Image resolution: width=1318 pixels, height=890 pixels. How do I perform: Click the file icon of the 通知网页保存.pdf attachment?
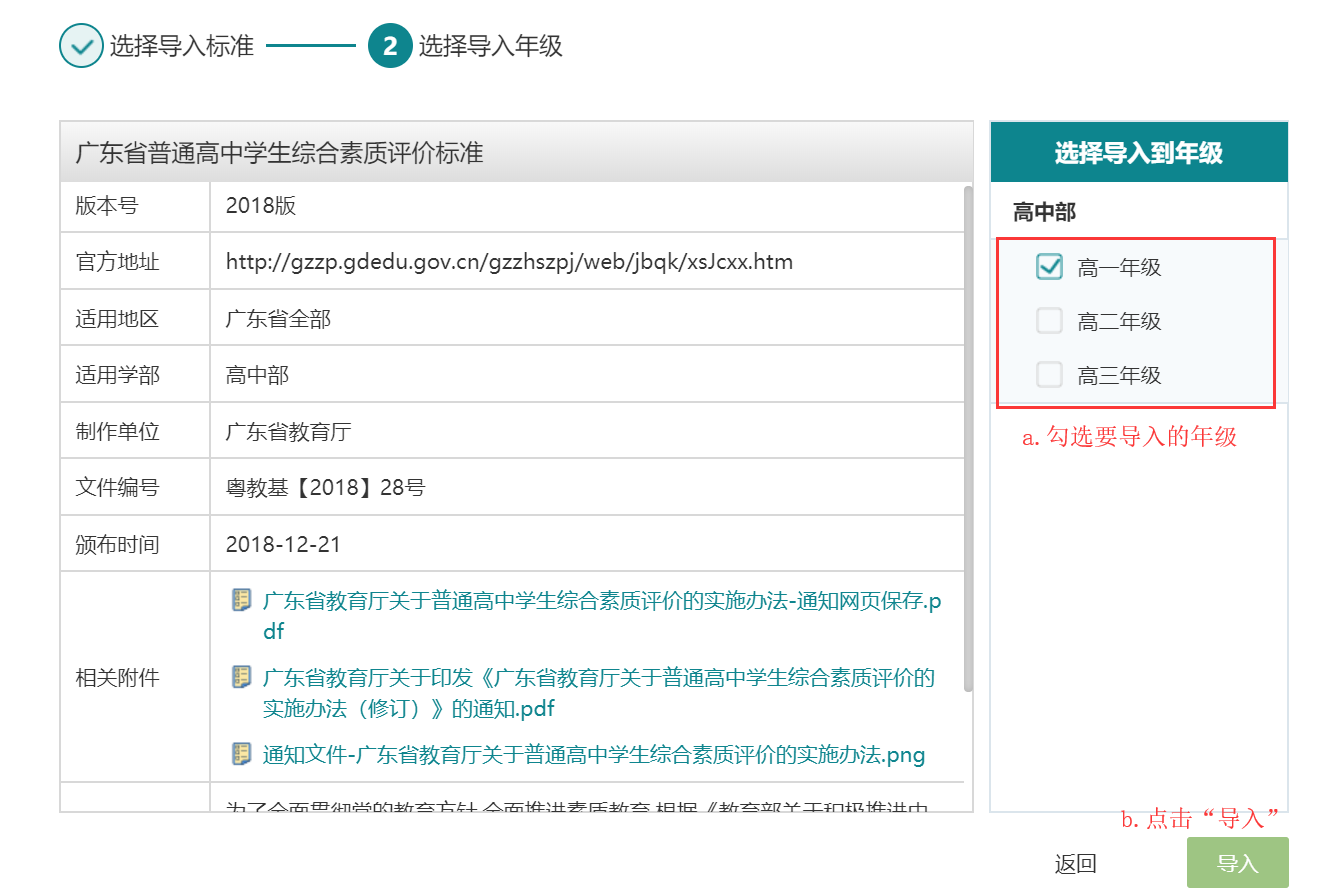pos(241,600)
